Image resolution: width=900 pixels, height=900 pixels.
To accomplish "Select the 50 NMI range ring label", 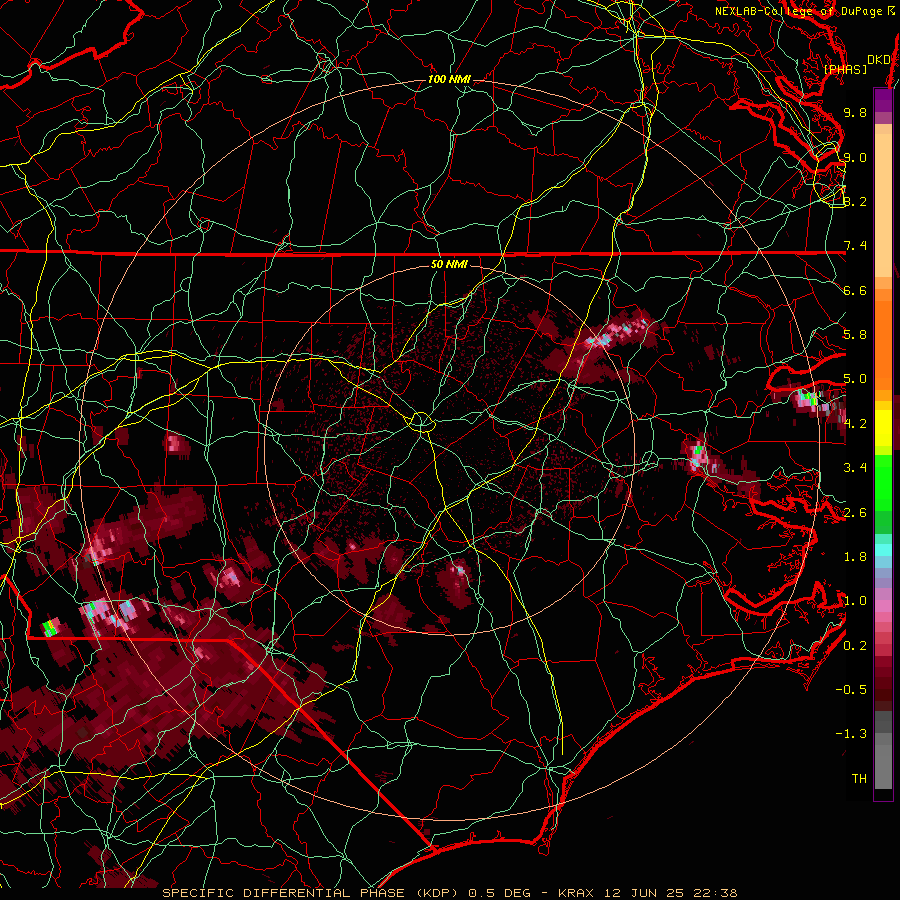I will coord(449,264).
